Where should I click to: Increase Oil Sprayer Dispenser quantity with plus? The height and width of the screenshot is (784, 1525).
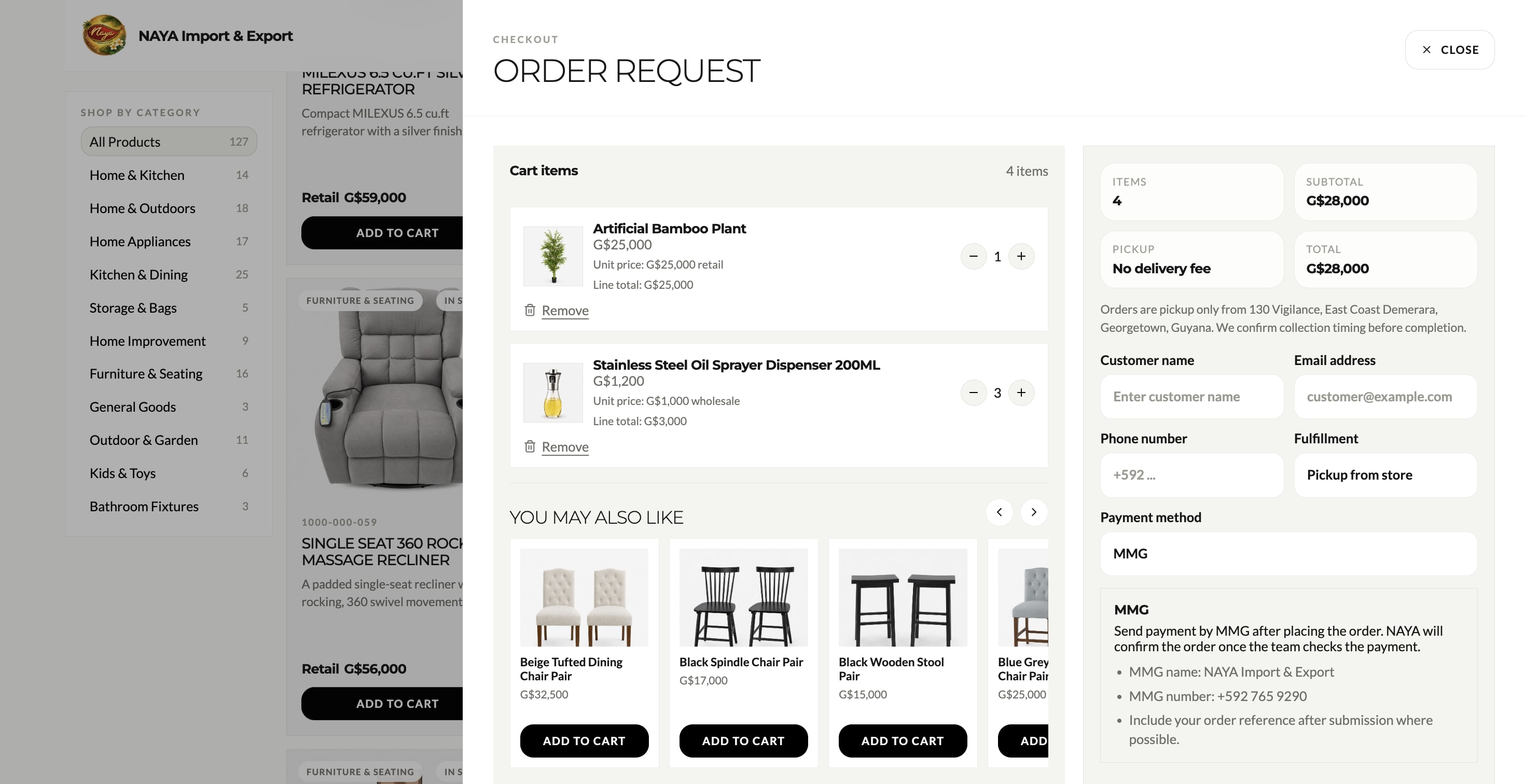coord(1021,393)
